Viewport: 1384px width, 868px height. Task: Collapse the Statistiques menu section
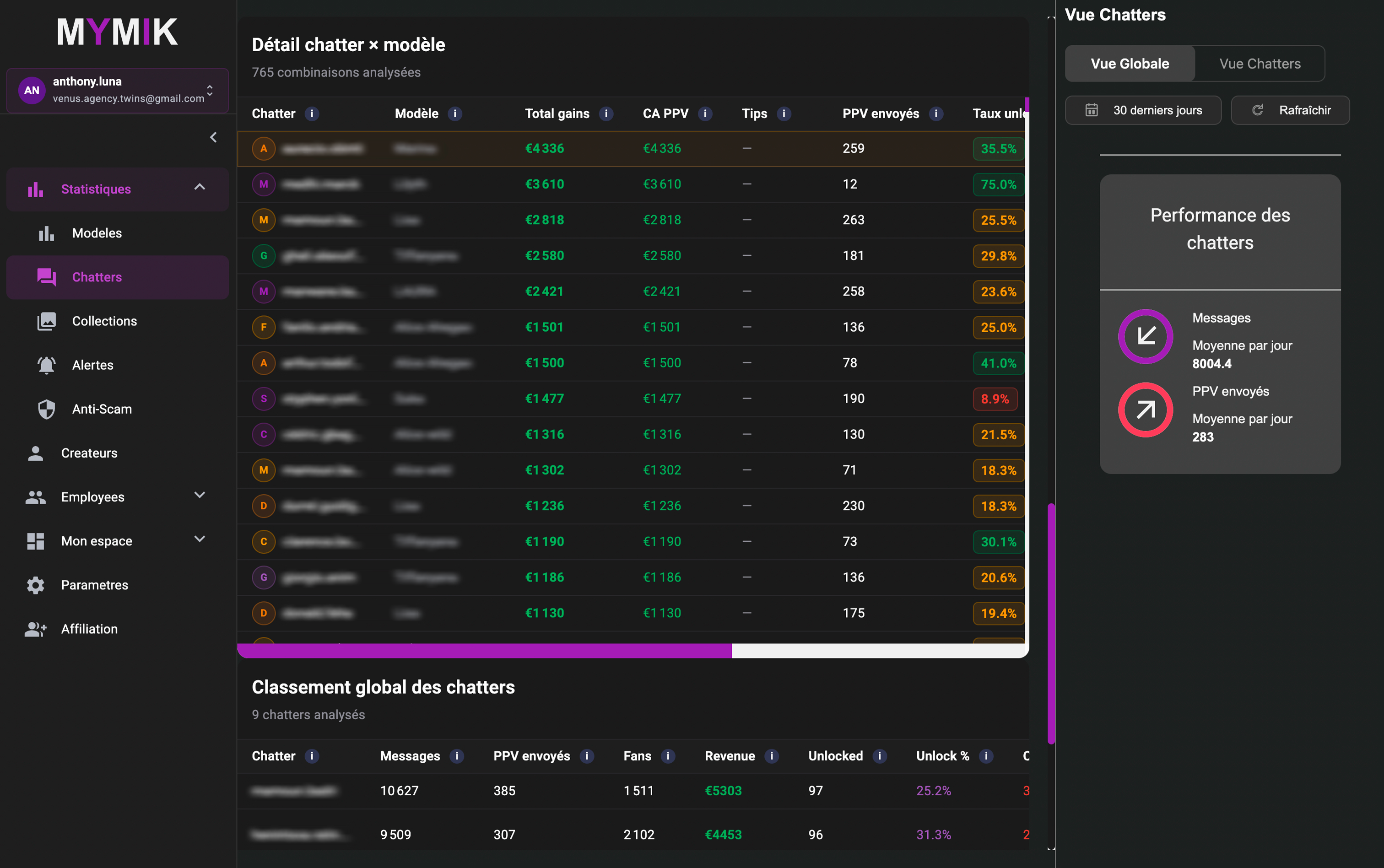[x=200, y=187]
